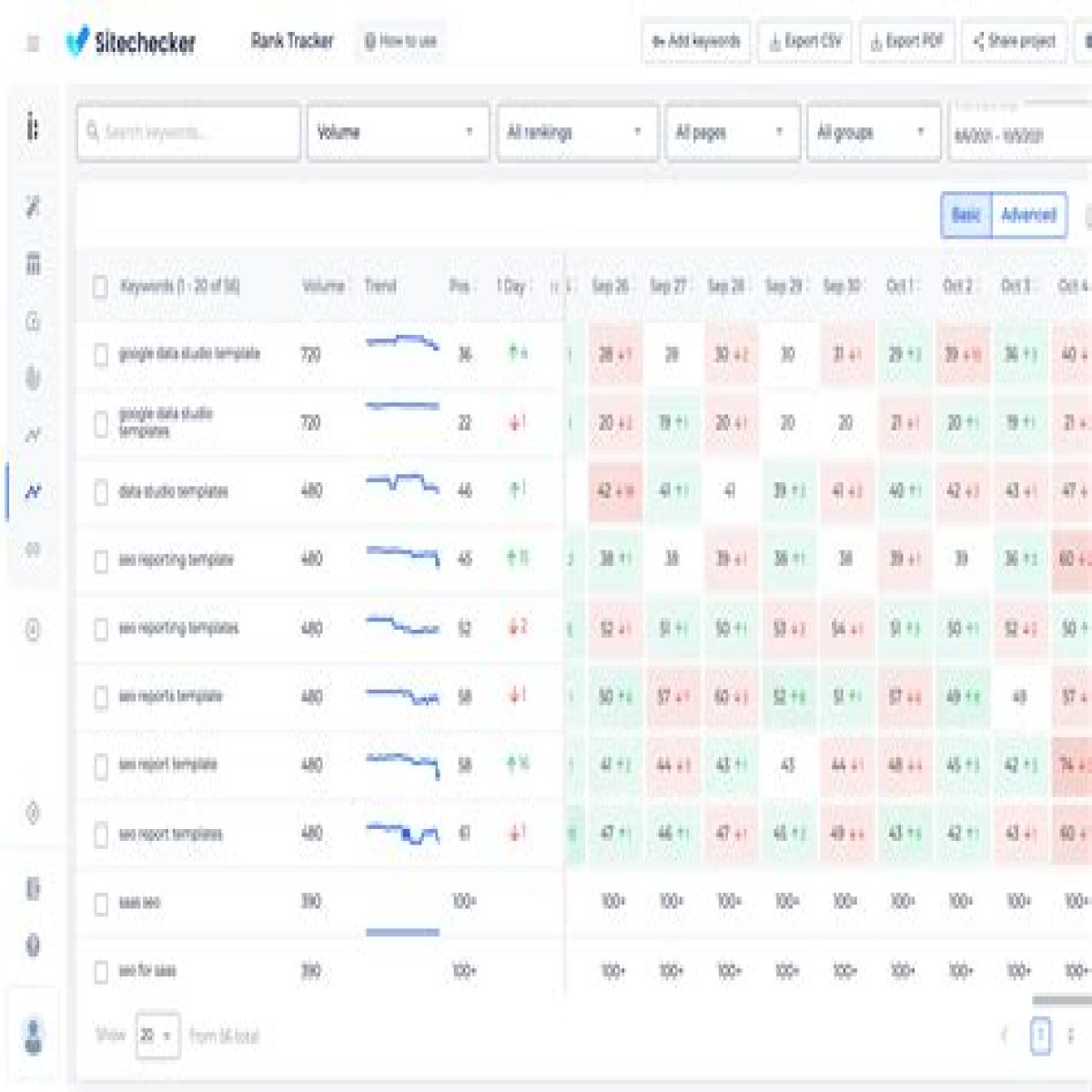The width and height of the screenshot is (1092, 1092).
Task: Click the Oct 1 date column header
Action: (900, 286)
